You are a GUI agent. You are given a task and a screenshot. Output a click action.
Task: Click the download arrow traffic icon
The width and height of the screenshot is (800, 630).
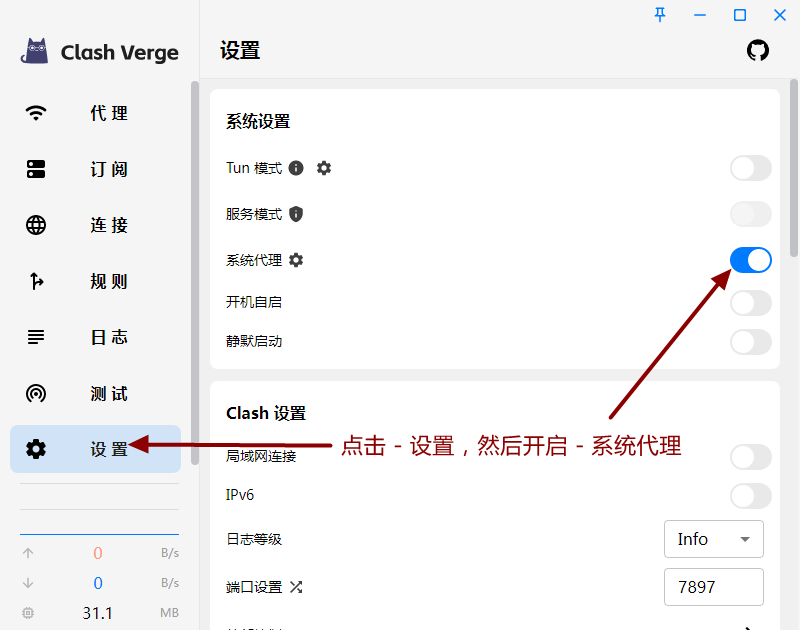[x=28, y=583]
